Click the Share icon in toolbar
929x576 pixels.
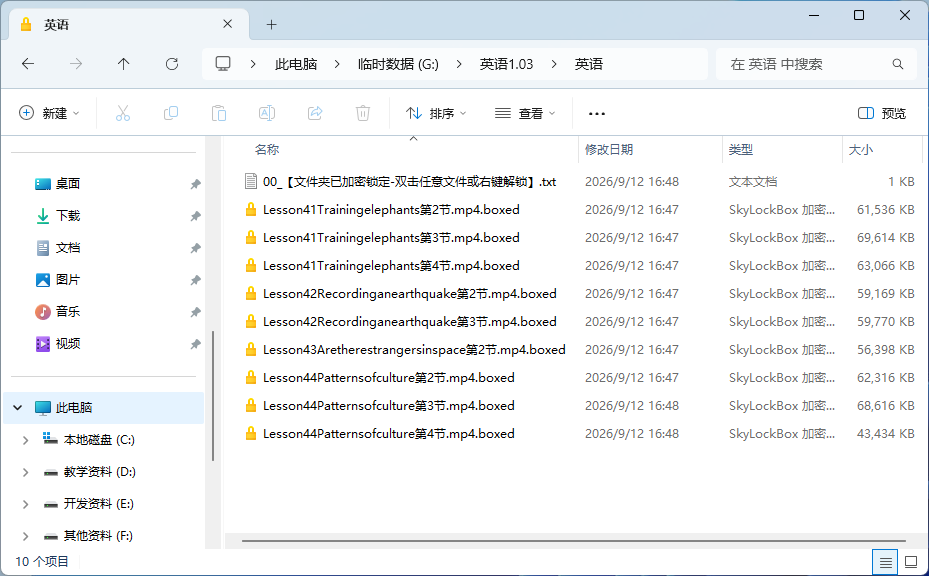[x=315, y=113]
